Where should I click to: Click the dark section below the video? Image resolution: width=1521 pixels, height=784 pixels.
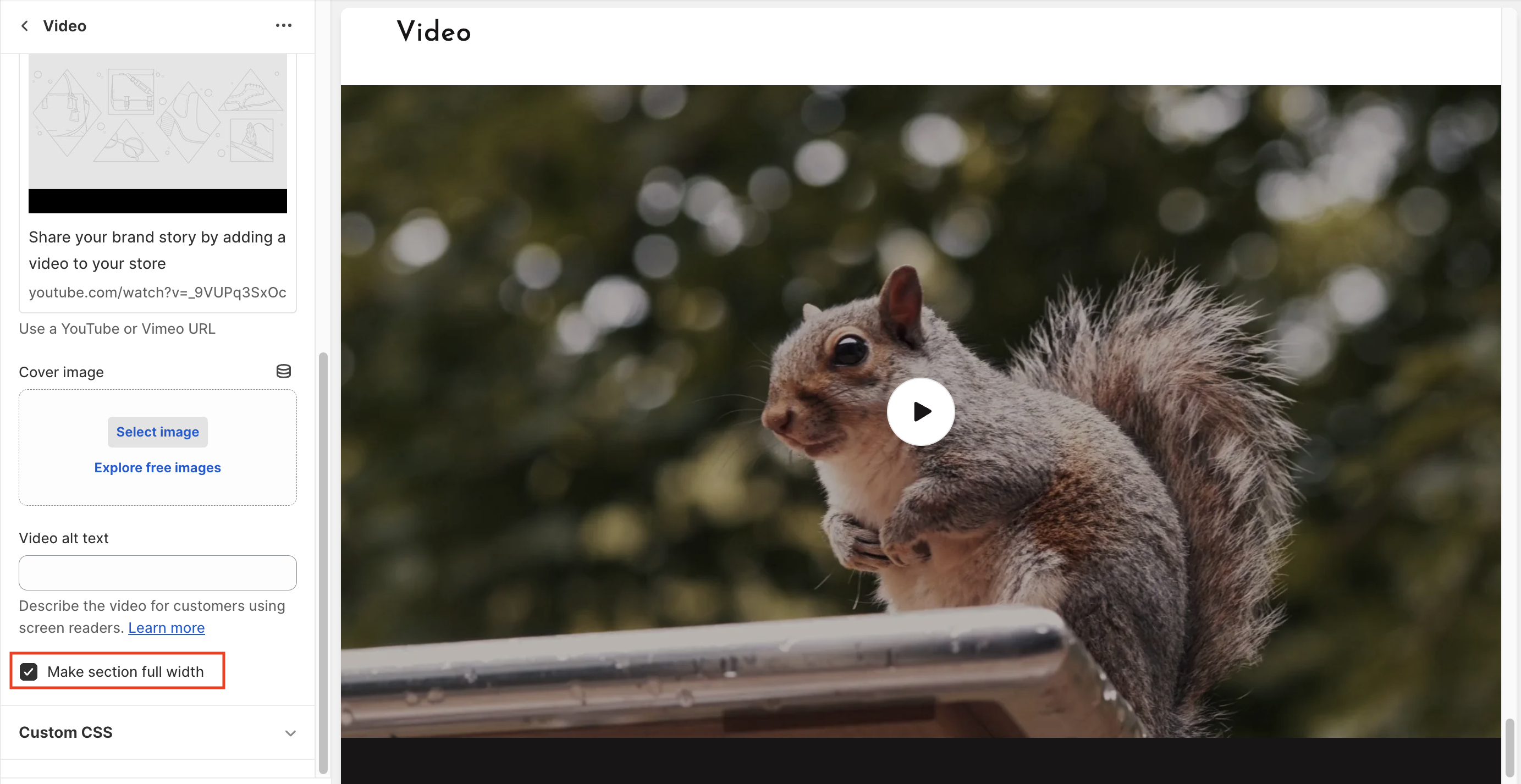[x=920, y=760]
